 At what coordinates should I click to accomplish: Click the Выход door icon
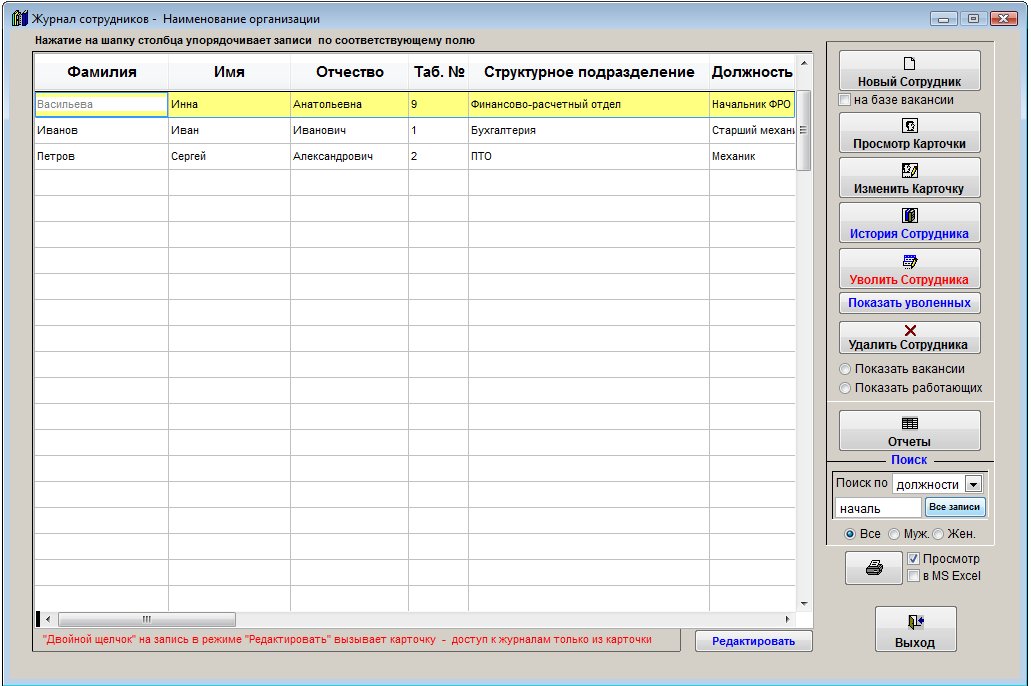(x=915, y=622)
